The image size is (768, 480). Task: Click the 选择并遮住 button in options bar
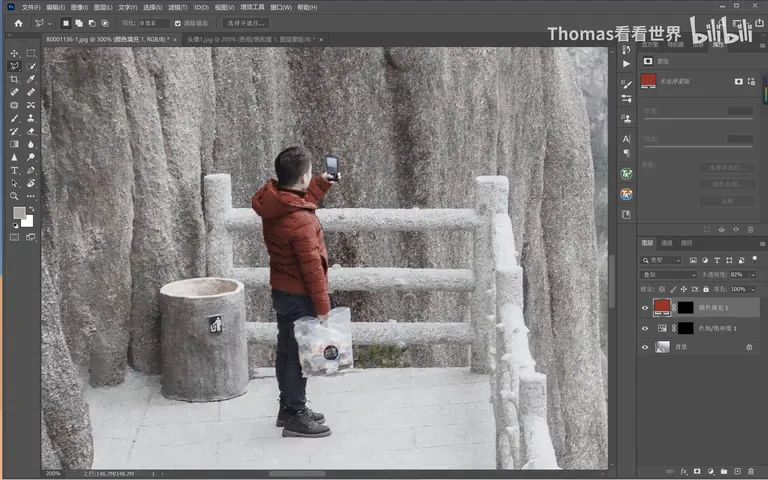[x=245, y=23]
